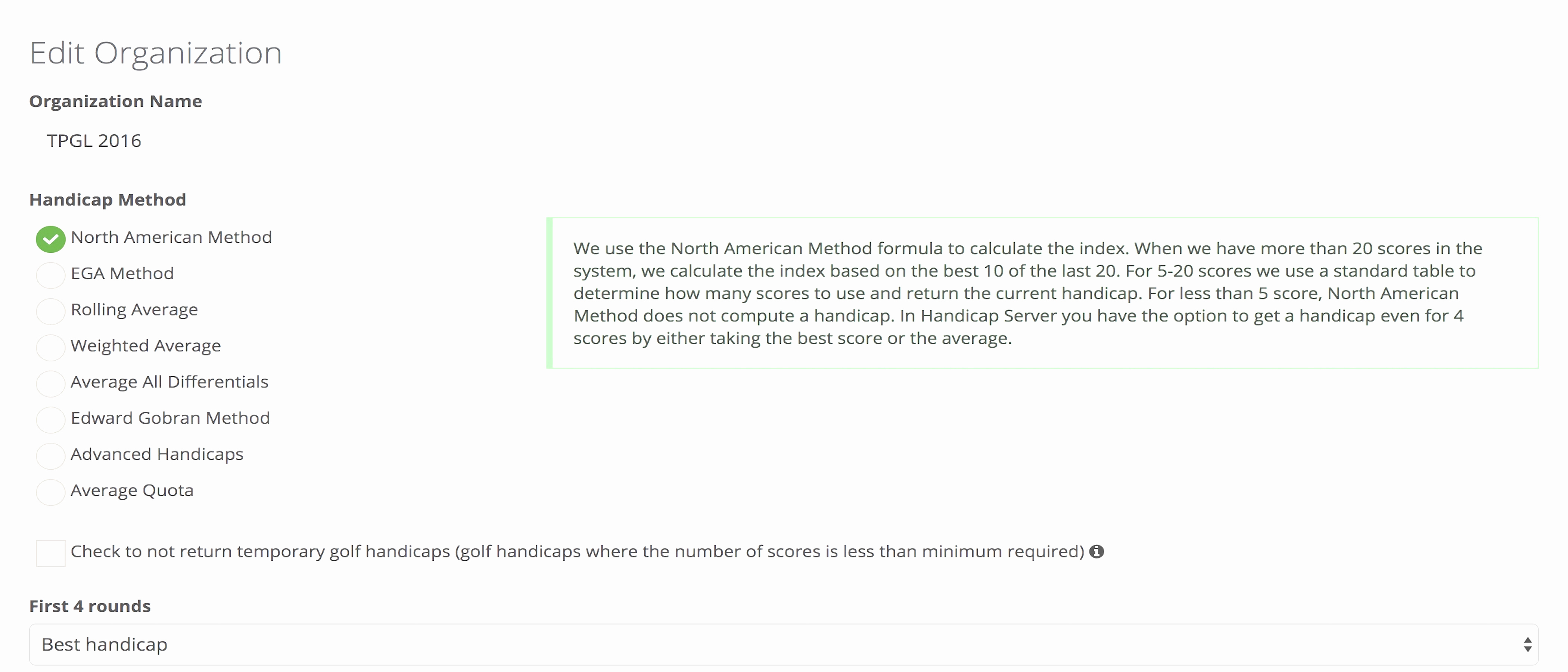Click the Edward Gobran Method label
This screenshot has height=672, width=1568.
tap(170, 418)
